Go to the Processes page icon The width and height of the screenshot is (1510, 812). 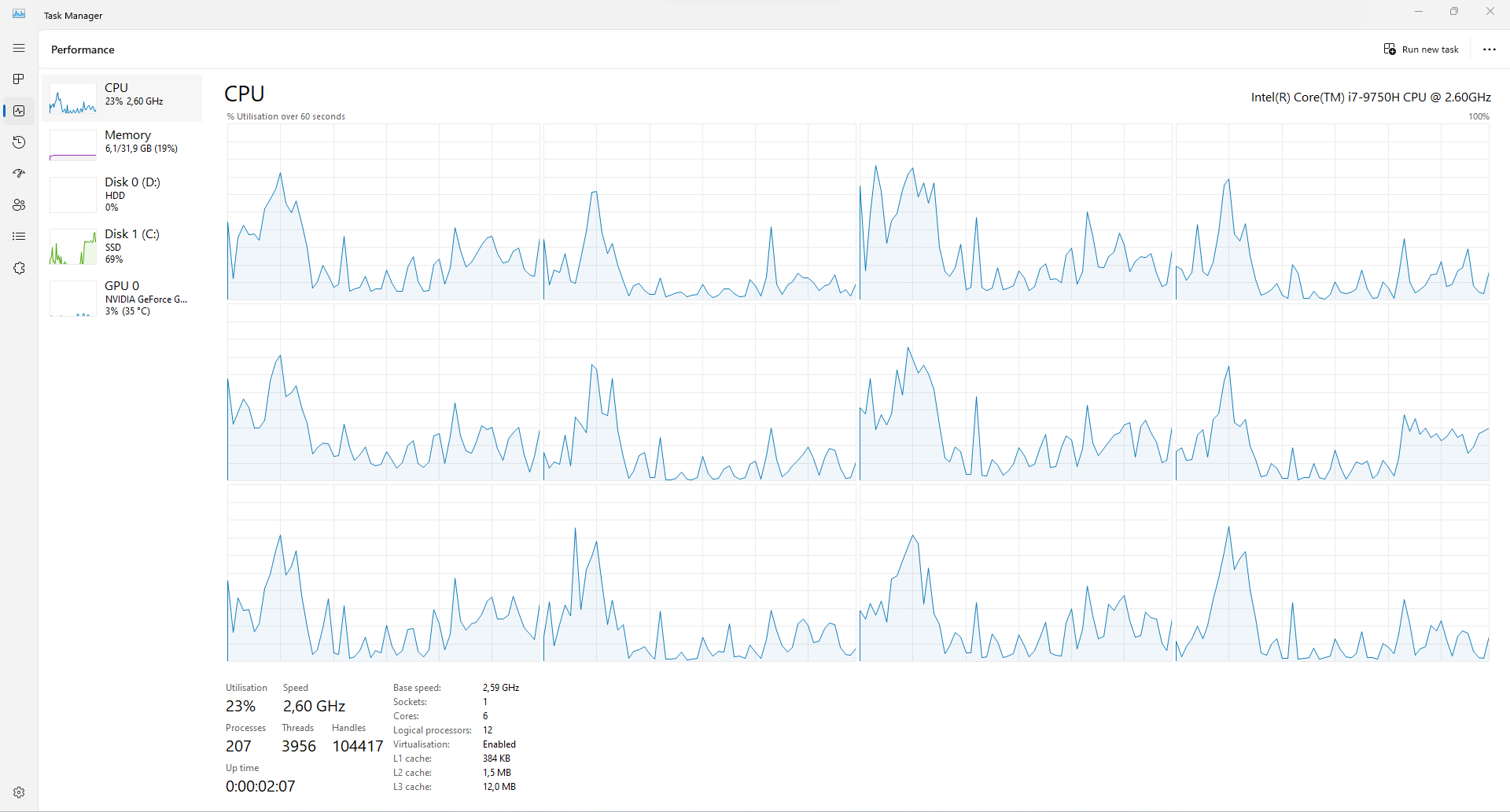click(19, 79)
